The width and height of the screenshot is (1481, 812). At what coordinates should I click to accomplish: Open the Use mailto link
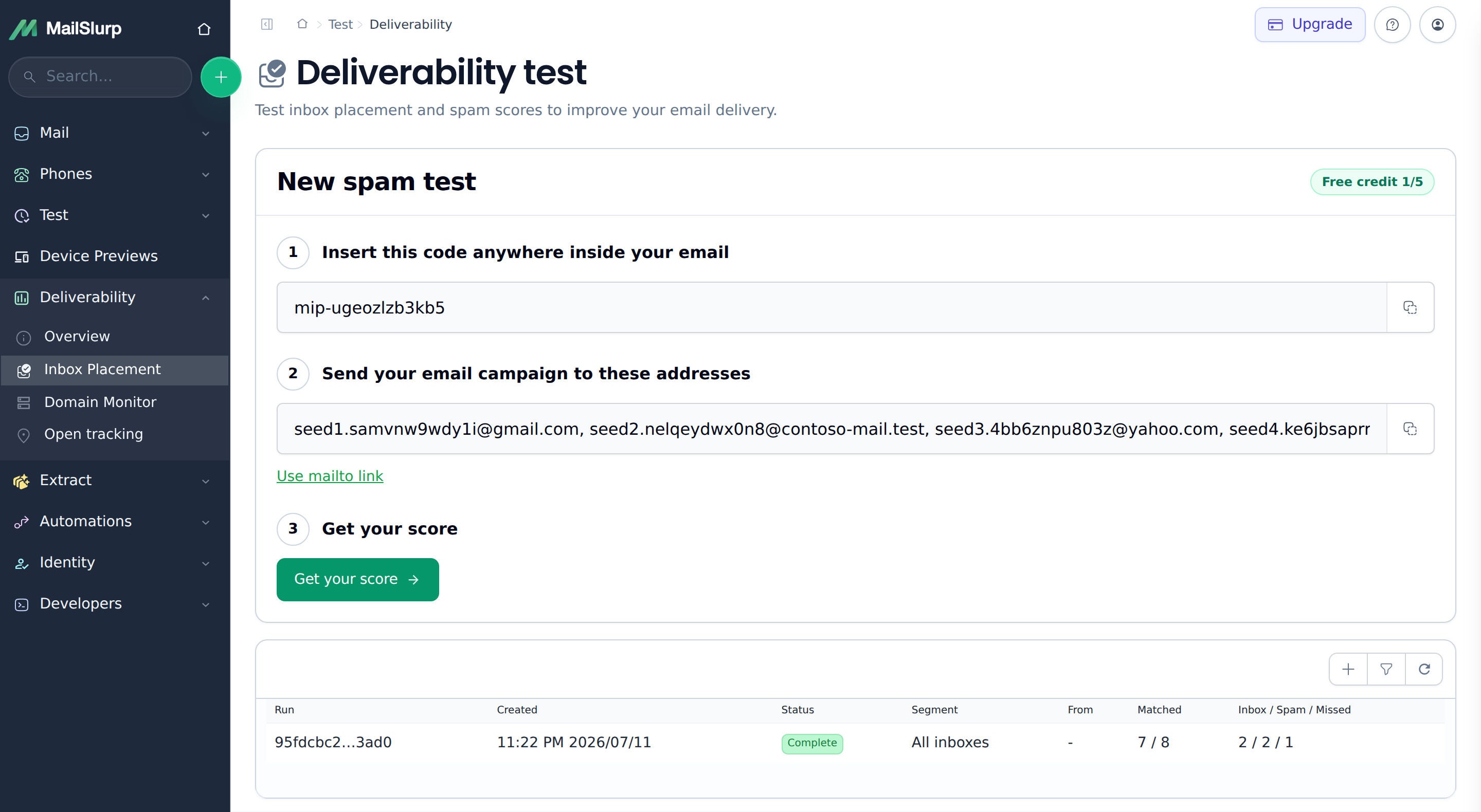pos(330,476)
